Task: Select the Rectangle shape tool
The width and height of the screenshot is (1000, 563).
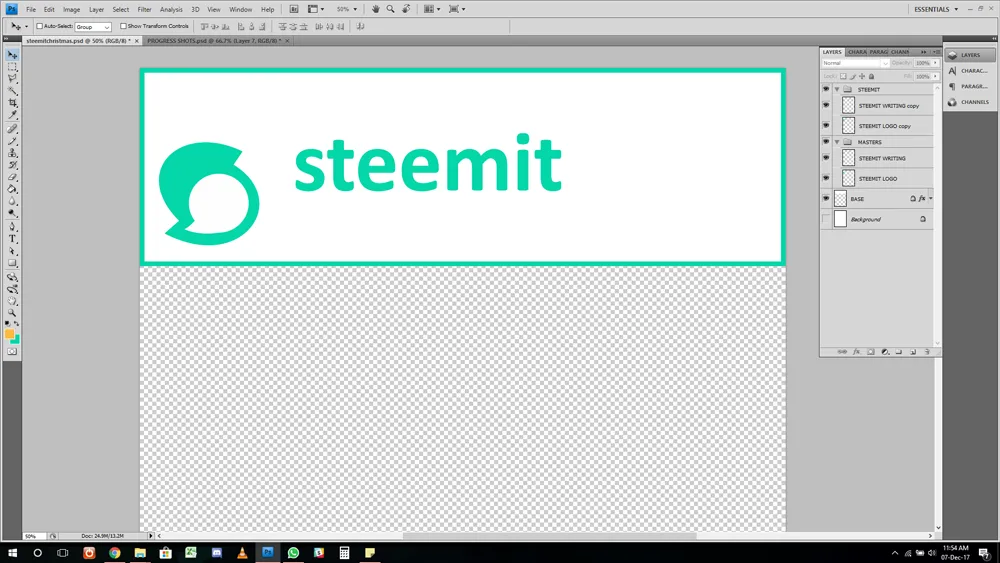Action: tap(12, 263)
